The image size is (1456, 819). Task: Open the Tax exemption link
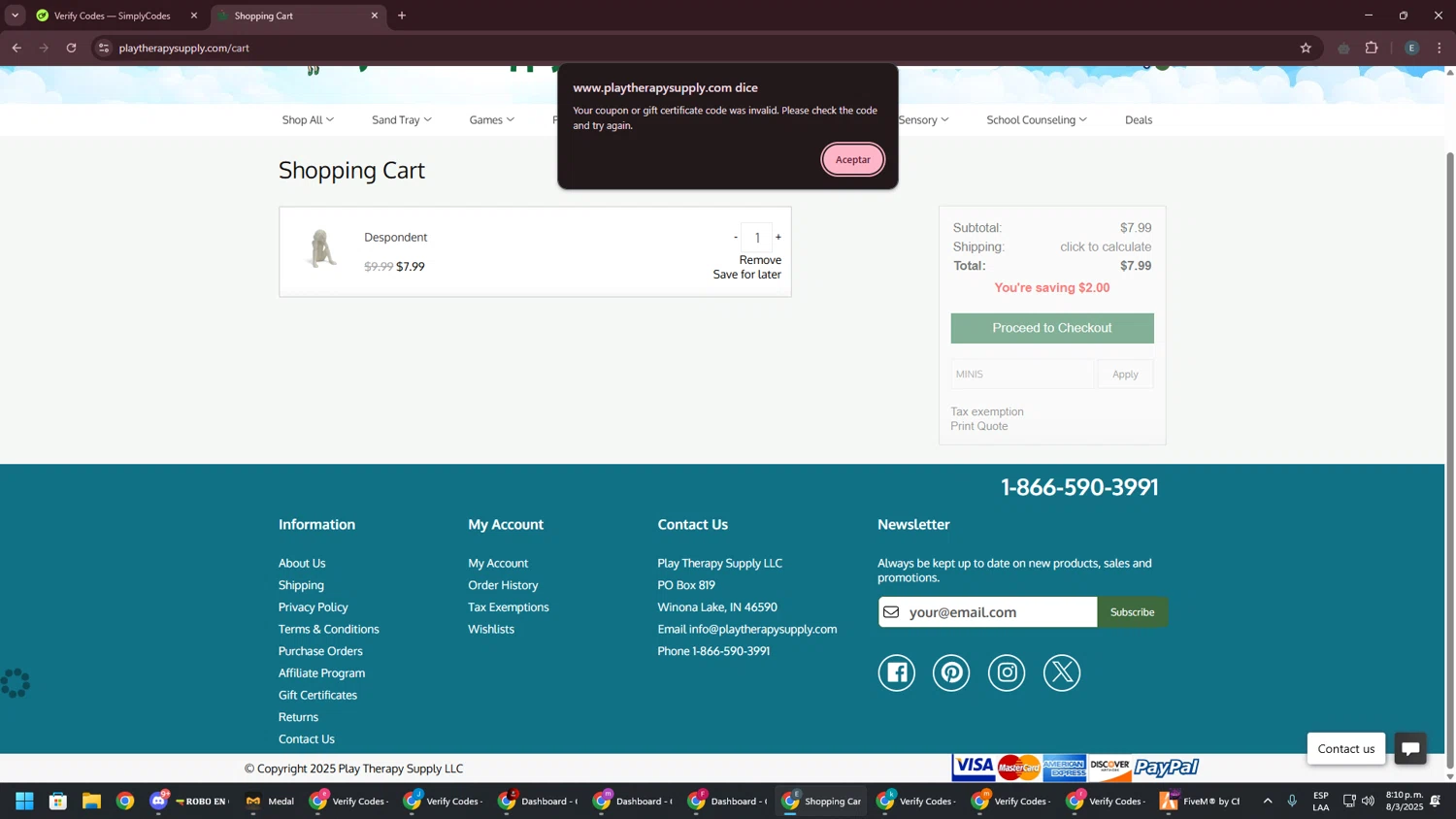coord(987,411)
